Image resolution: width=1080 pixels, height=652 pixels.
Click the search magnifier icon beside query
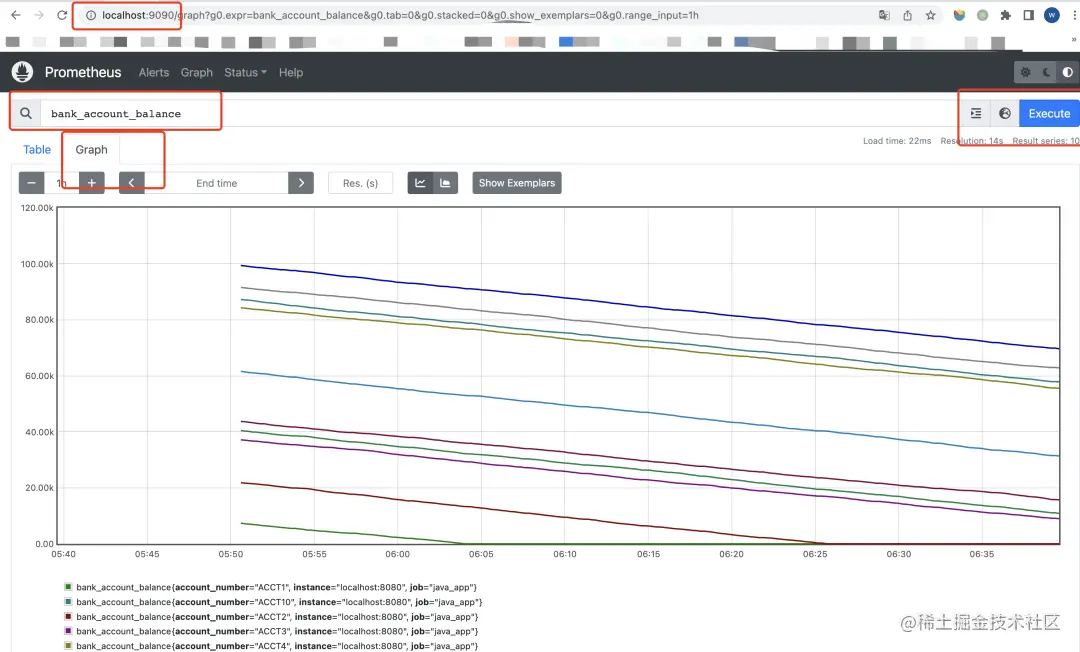tap(25, 113)
